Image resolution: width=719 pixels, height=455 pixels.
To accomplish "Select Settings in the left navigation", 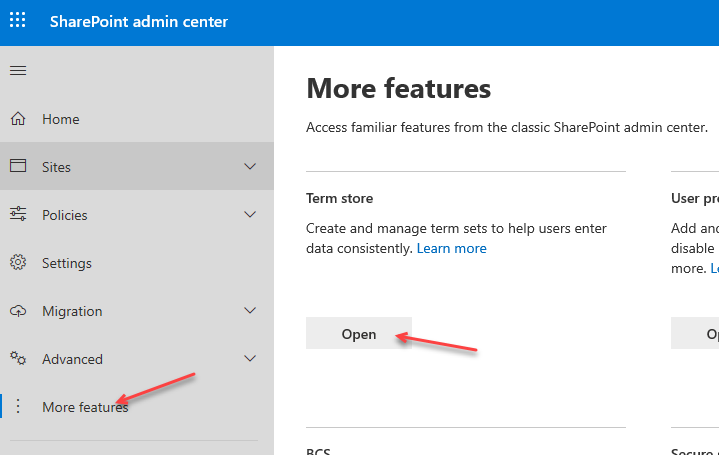I will 67,263.
